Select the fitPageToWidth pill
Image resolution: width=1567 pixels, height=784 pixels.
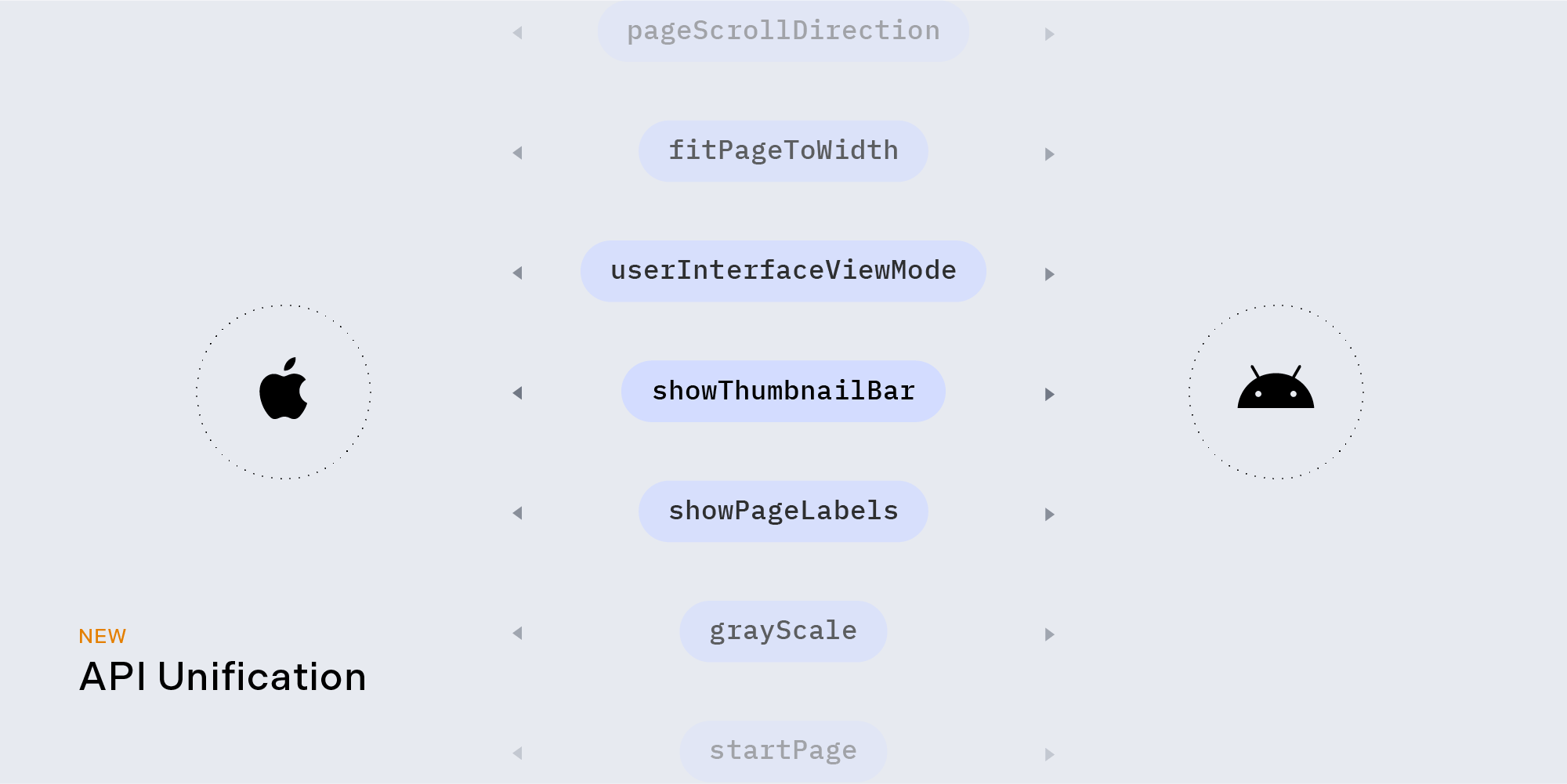click(x=783, y=151)
